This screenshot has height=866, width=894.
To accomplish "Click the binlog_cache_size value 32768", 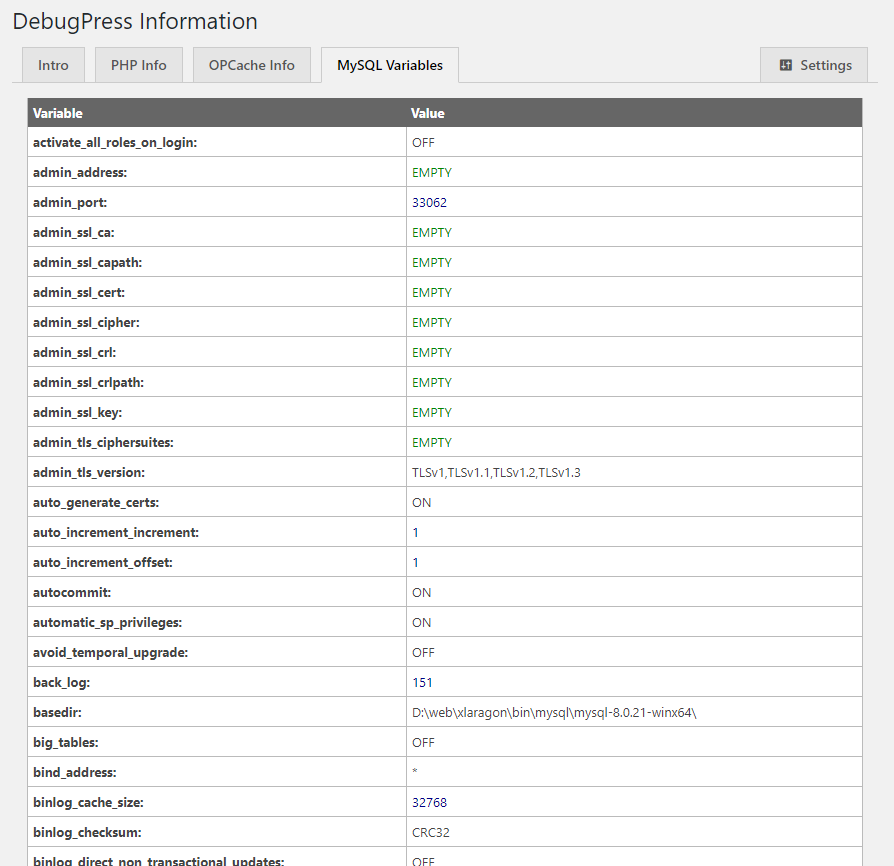I will (x=429, y=802).
